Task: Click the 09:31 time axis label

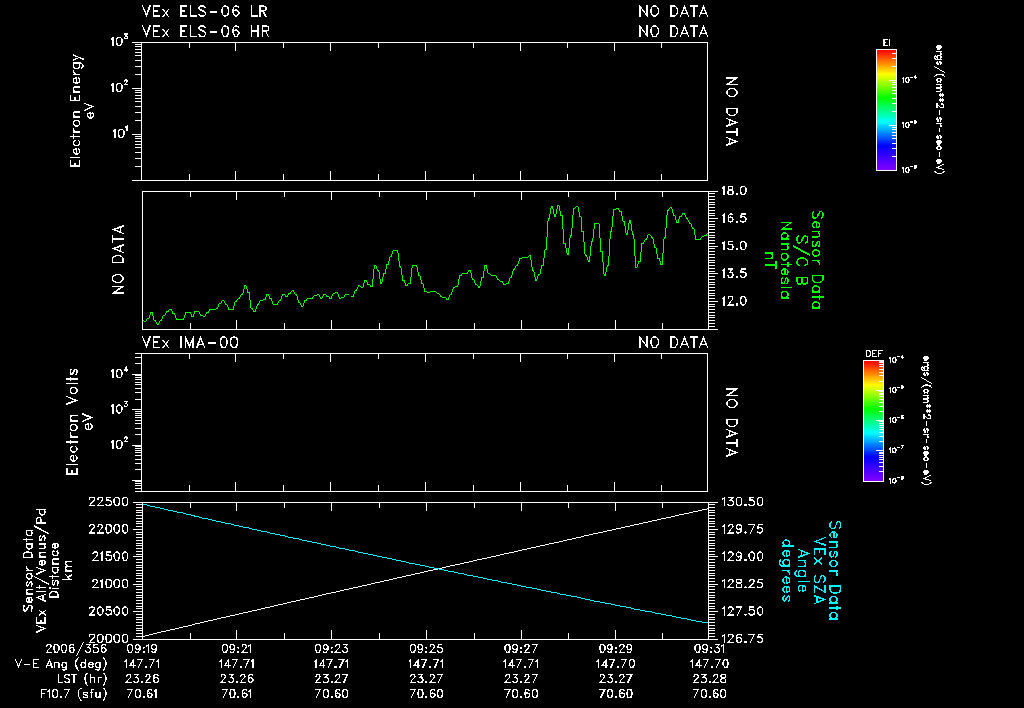Action: (x=709, y=649)
